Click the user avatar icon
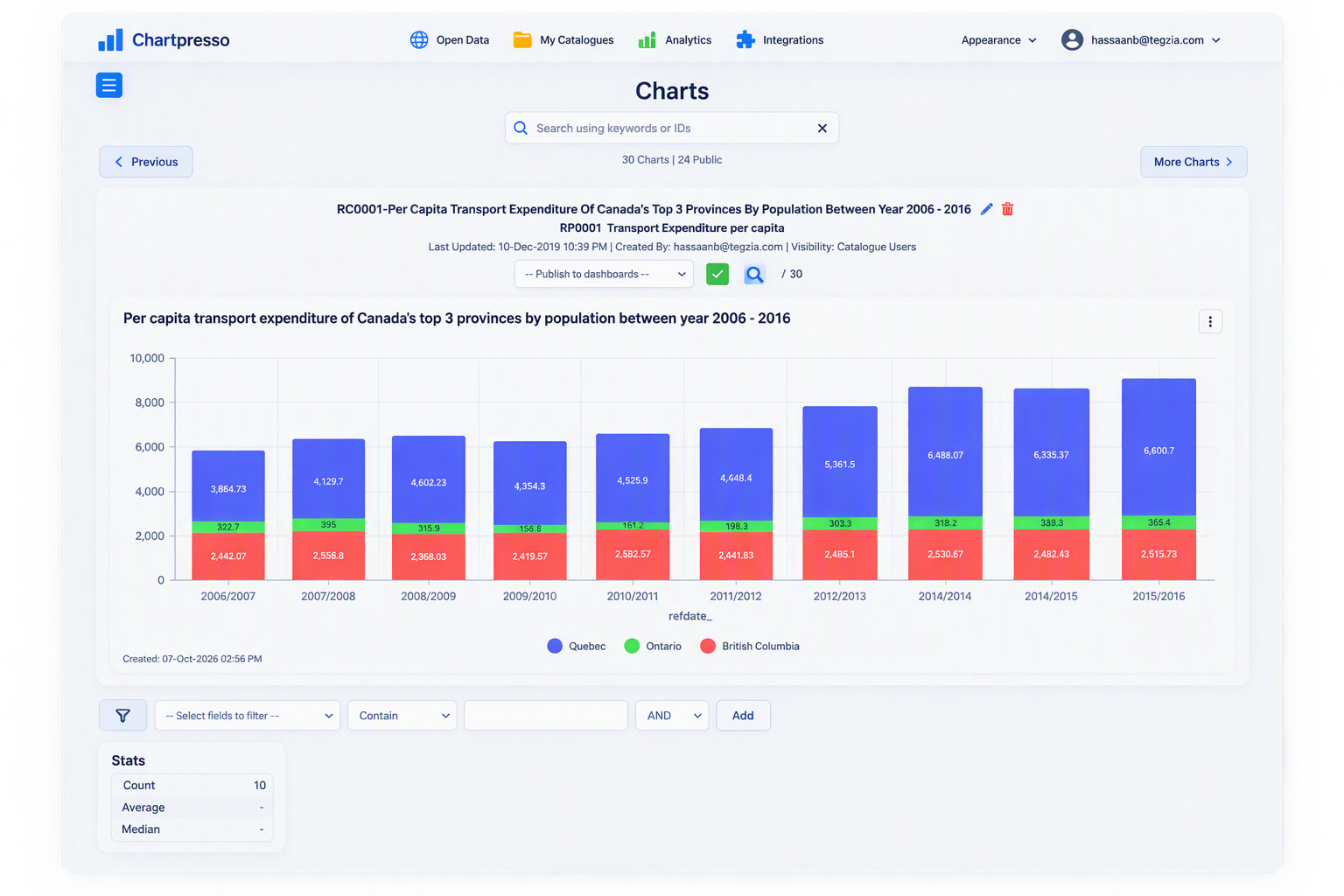Viewport: 1344px width, 896px height. coord(1072,40)
